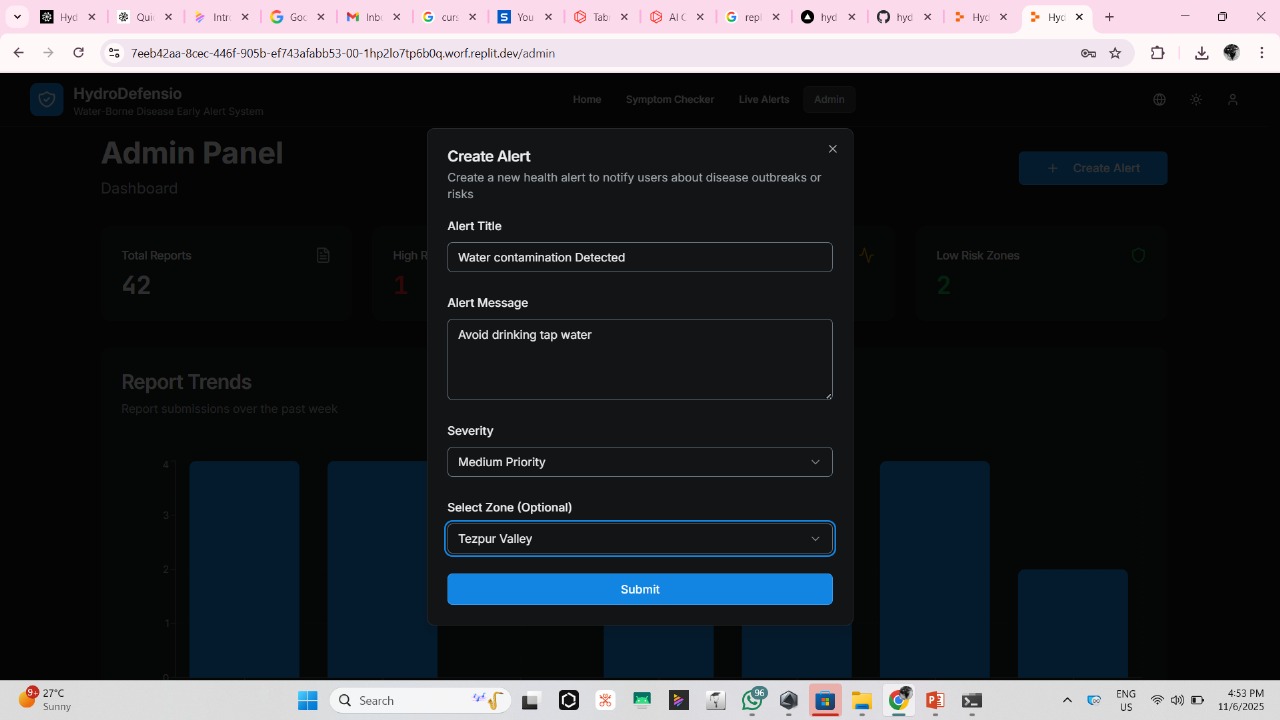Submit the new alert
Screen dimensions: 1280x720
coord(639,589)
